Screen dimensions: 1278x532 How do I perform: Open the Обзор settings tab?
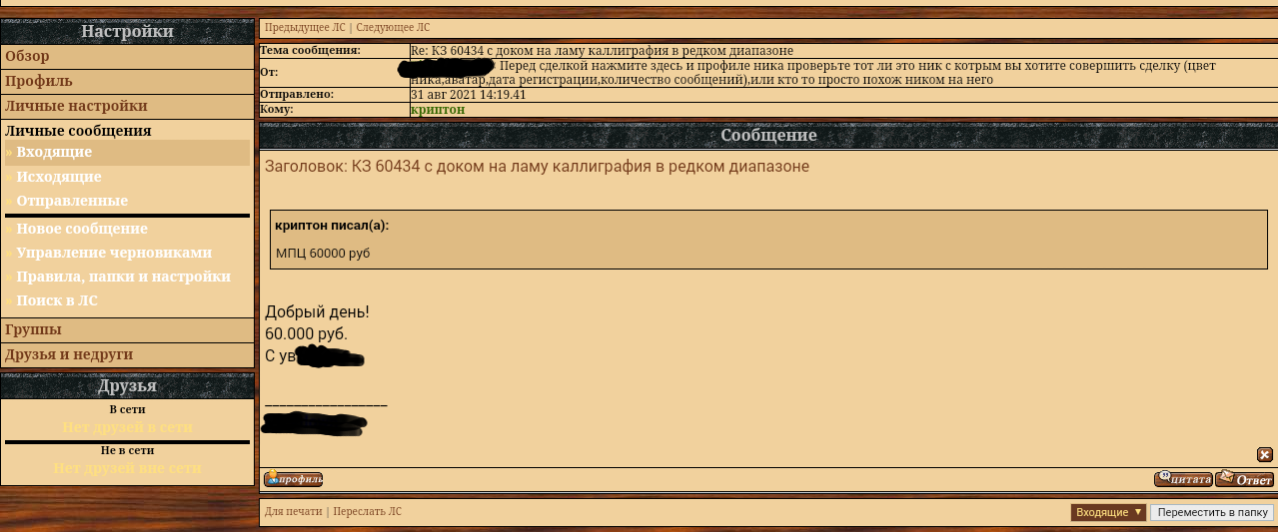[x=127, y=57]
